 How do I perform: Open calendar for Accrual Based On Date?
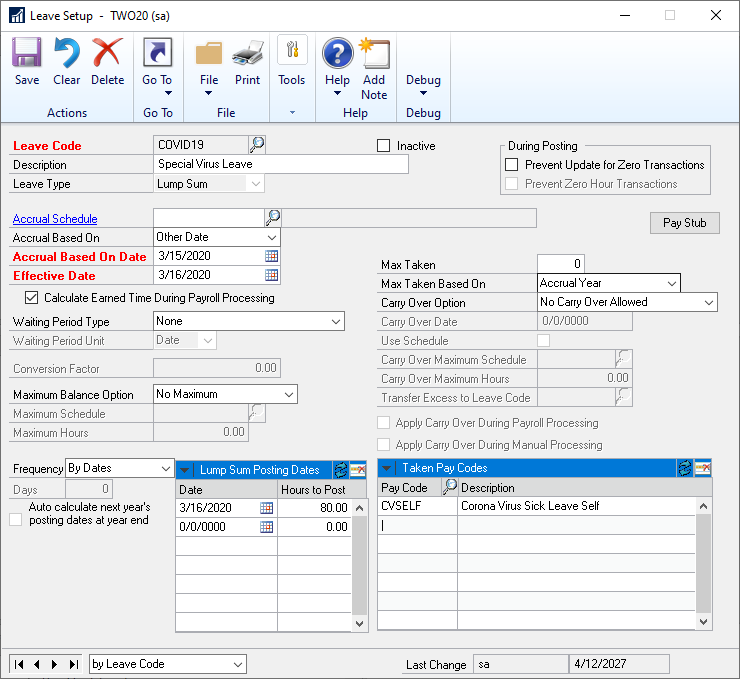(x=271, y=256)
